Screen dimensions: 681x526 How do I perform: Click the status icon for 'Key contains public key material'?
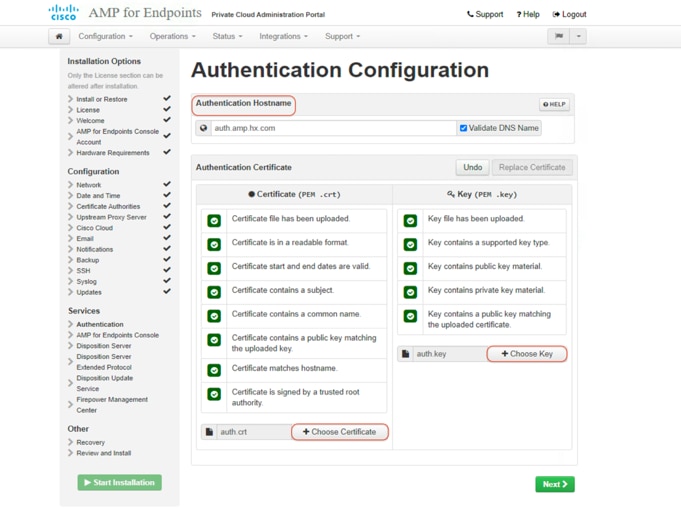(410, 268)
